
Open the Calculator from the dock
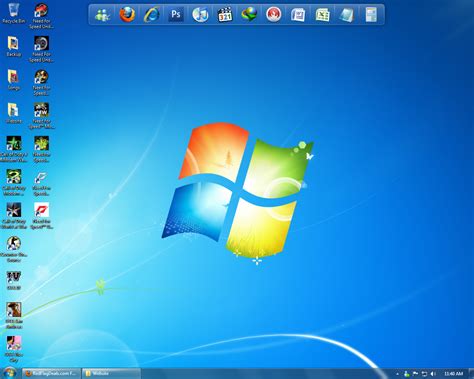coord(371,15)
